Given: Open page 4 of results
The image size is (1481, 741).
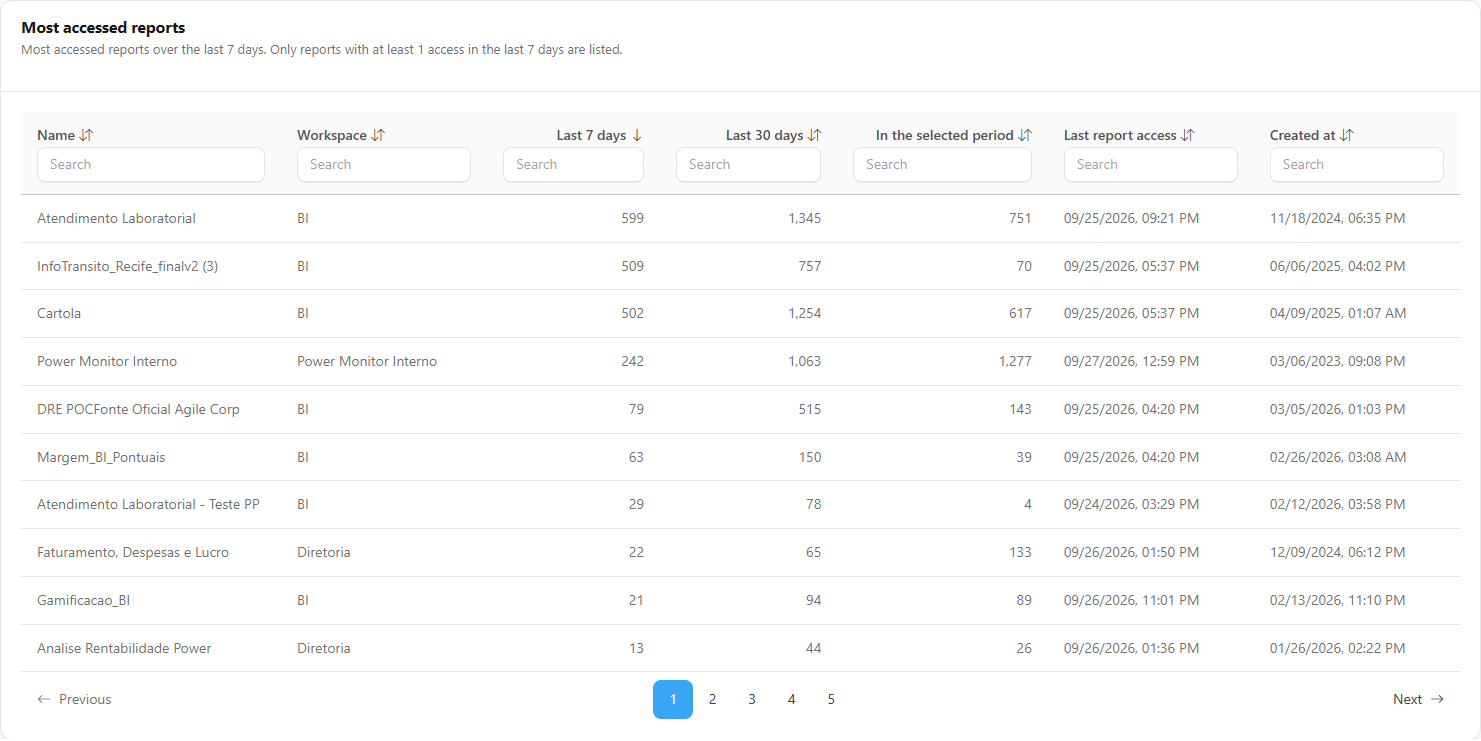Looking at the screenshot, I should (791, 700).
